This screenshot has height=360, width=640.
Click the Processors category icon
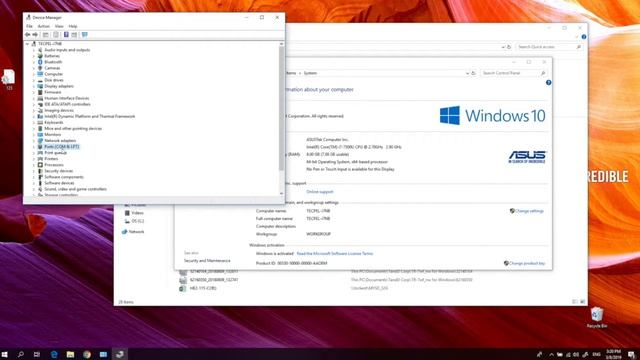[40, 165]
